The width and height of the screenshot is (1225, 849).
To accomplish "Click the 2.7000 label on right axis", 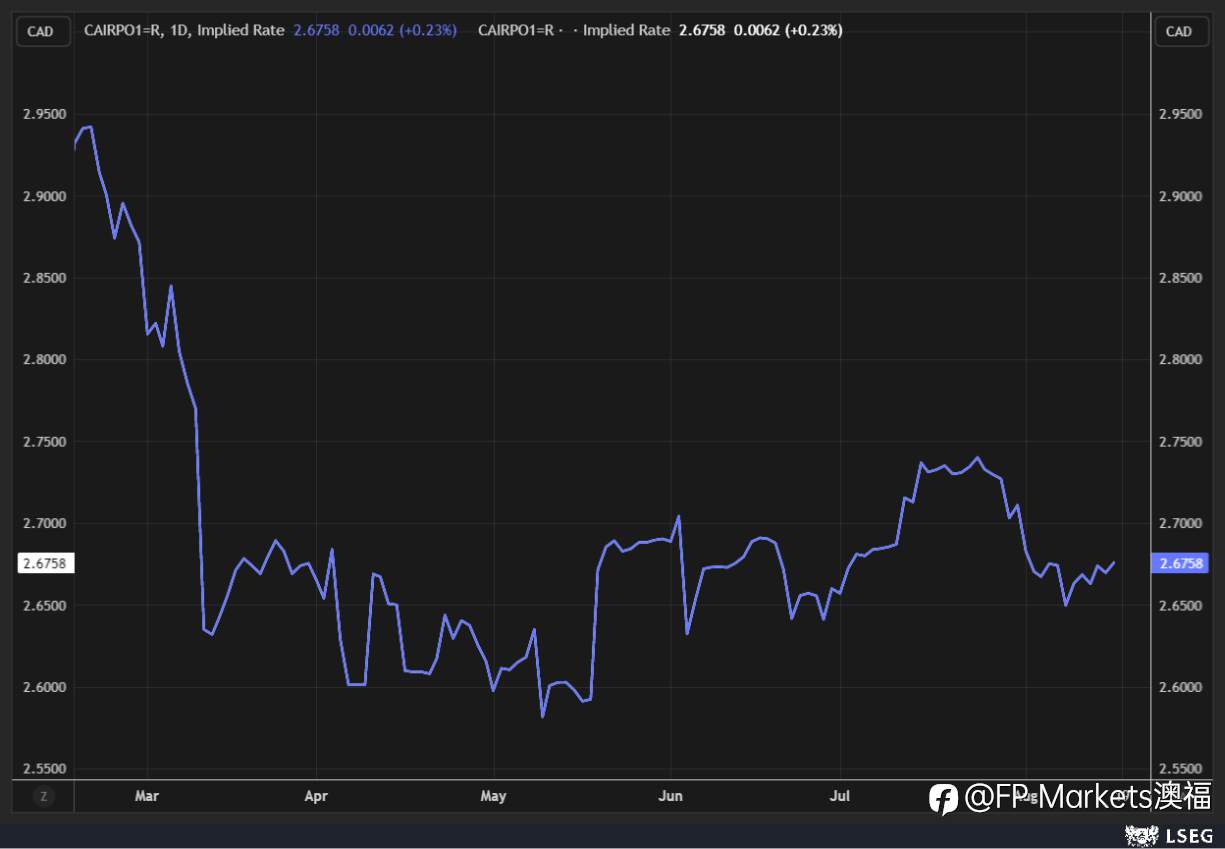I will [x=1180, y=524].
